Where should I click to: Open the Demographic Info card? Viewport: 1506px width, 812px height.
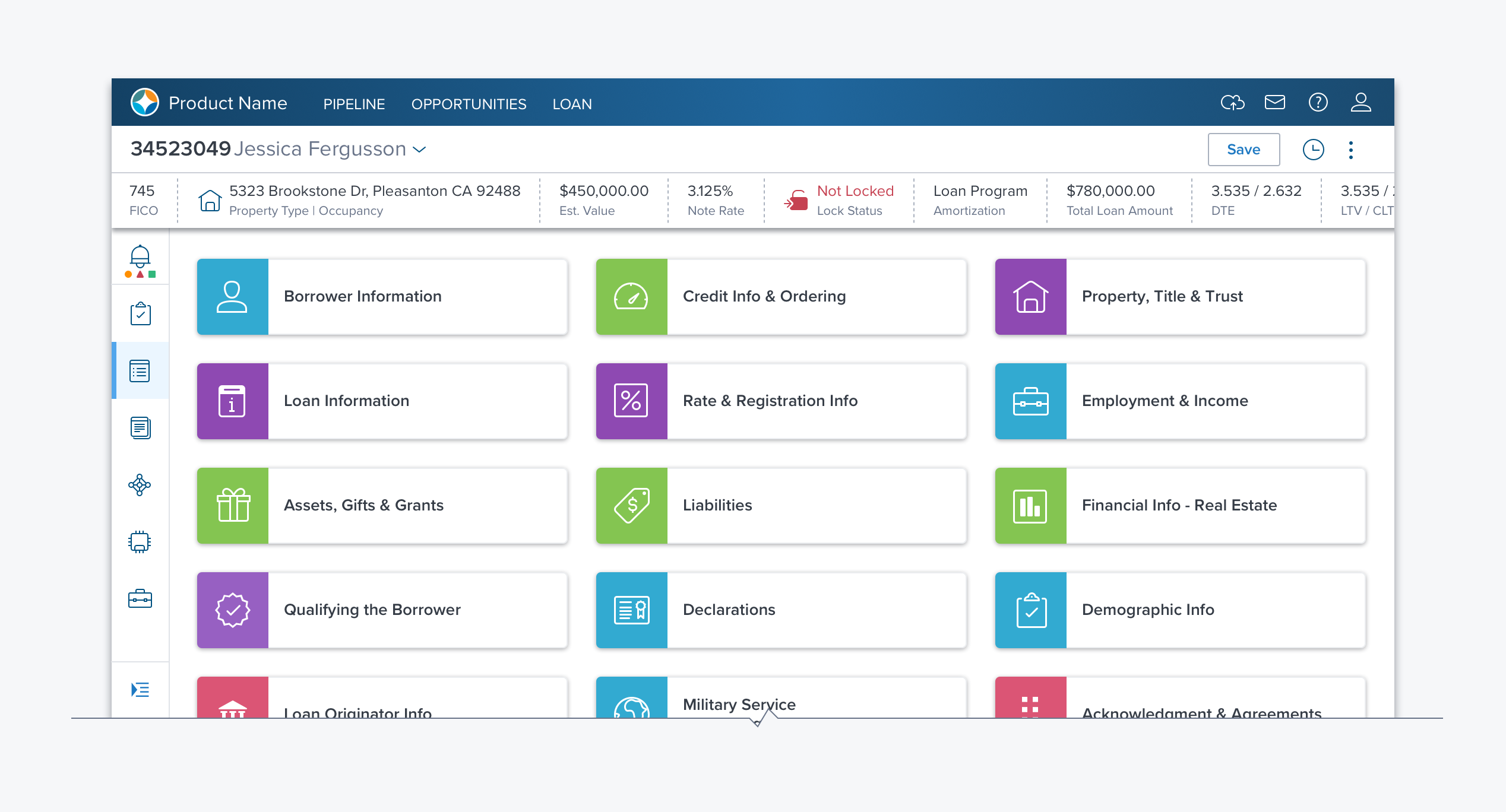coord(1180,610)
